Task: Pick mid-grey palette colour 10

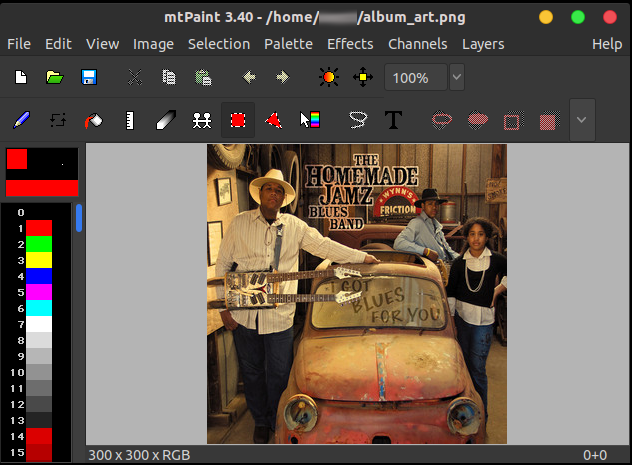Action: point(39,372)
